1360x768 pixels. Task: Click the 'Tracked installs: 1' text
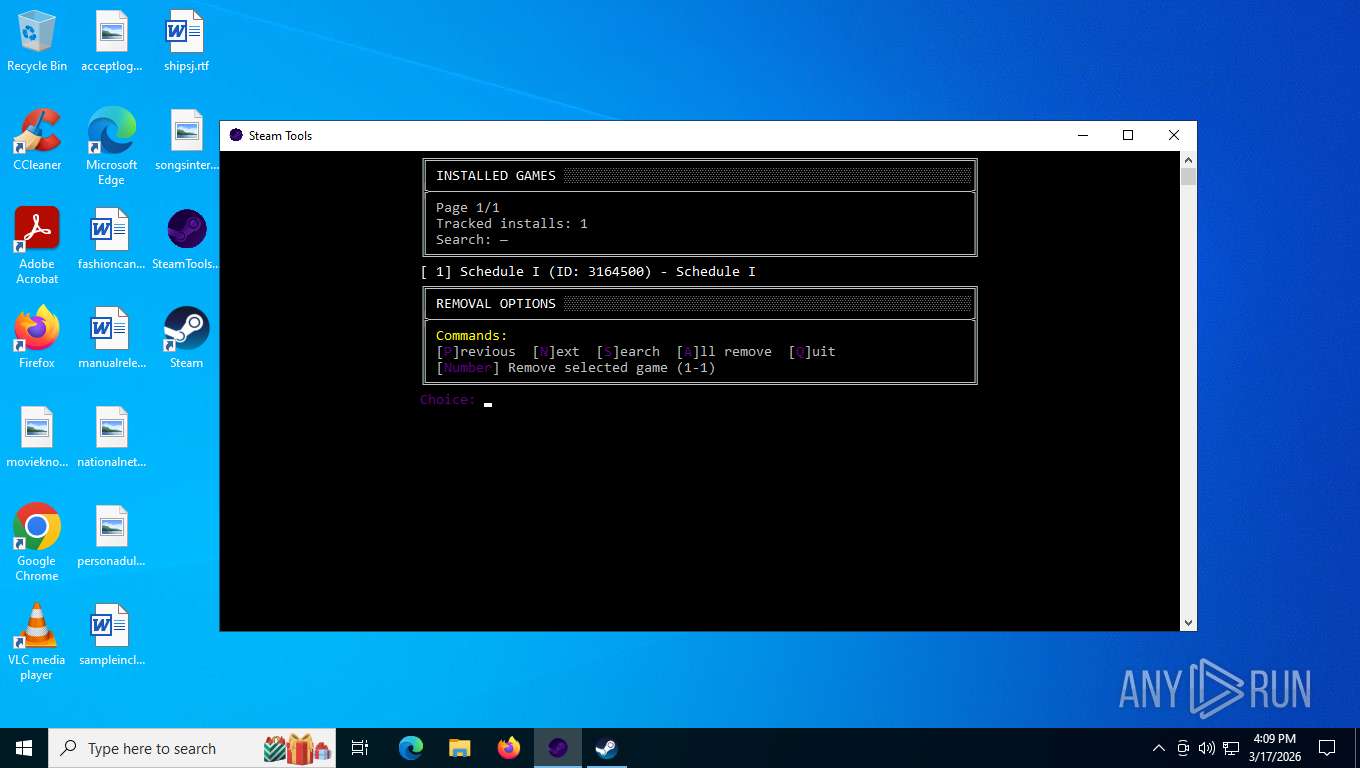point(512,223)
